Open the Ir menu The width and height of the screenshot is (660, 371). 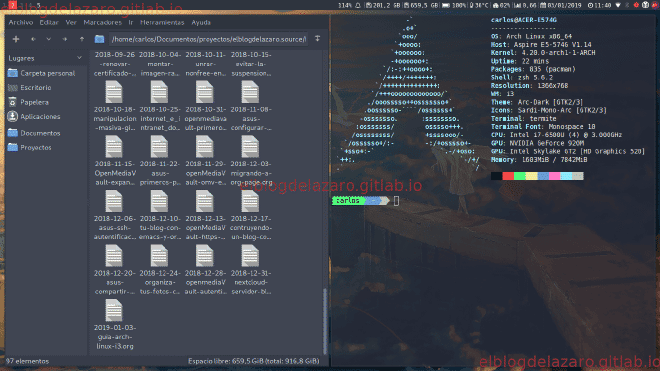point(130,22)
